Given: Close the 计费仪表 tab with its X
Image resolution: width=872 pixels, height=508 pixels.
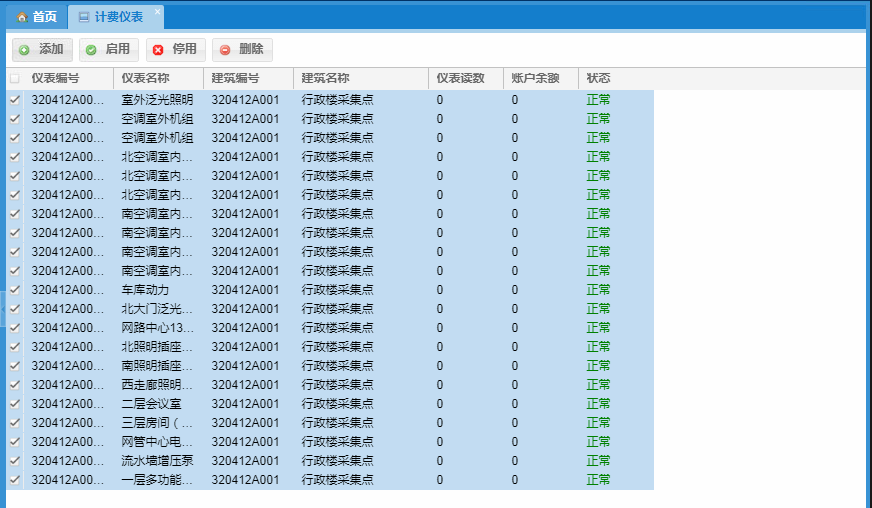Looking at the screenshot, I should pyautogui.click(x=157, y=12).
